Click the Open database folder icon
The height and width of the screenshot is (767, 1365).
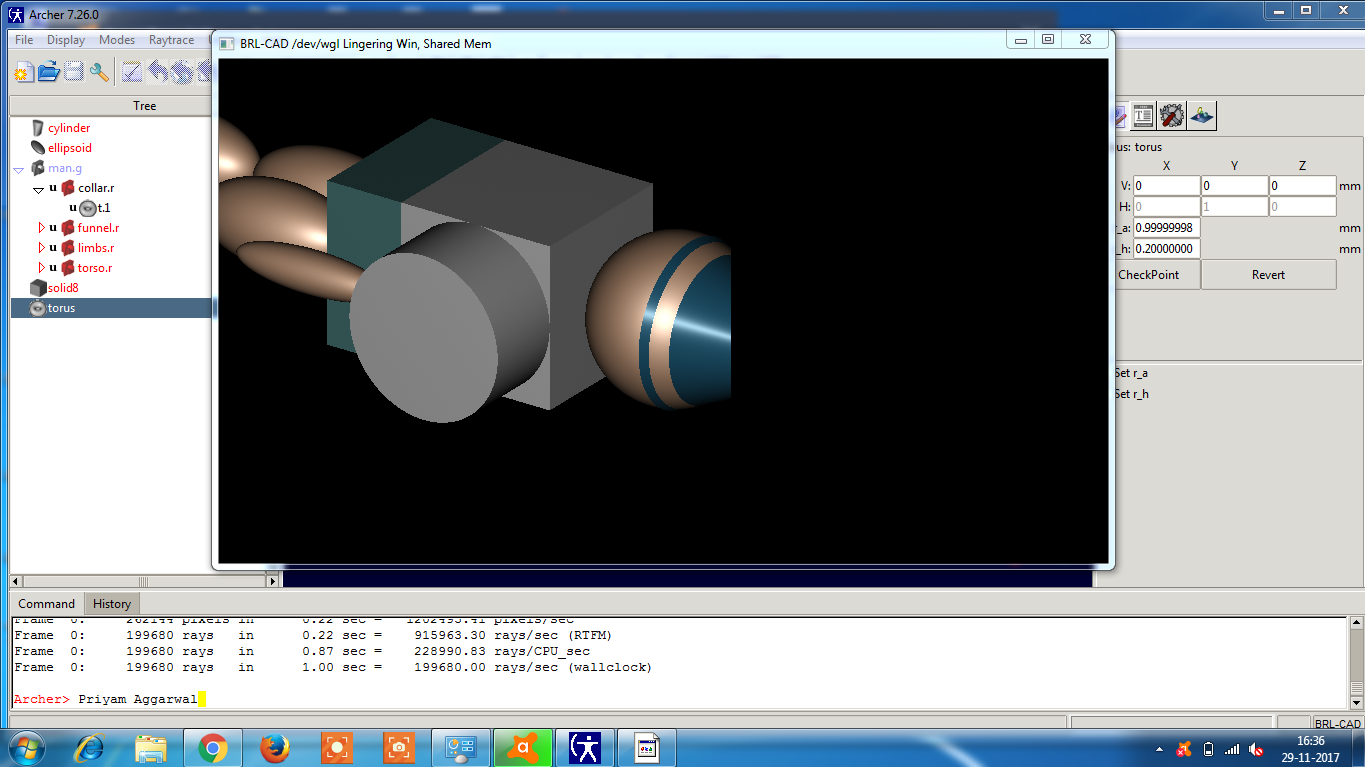coord(48,72)
